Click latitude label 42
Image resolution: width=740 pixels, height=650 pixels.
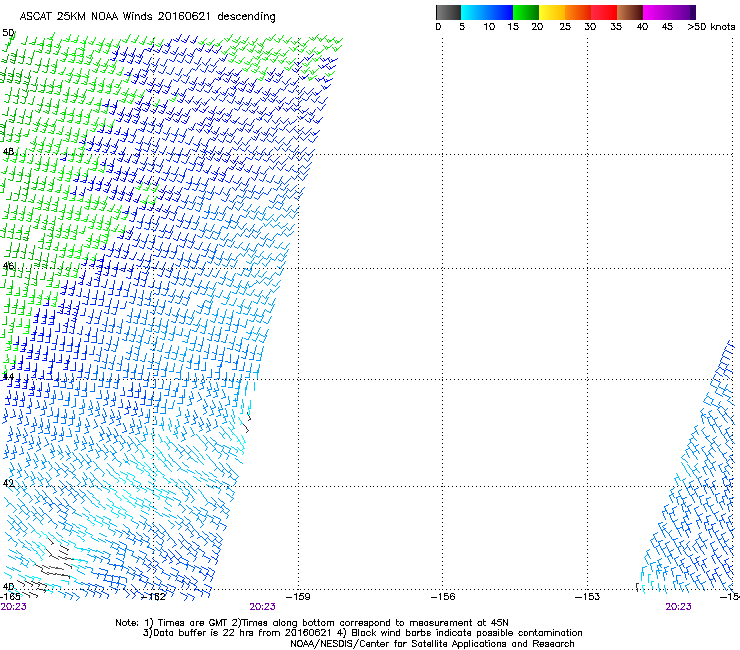pyautogui.click(x=8, y=483)
